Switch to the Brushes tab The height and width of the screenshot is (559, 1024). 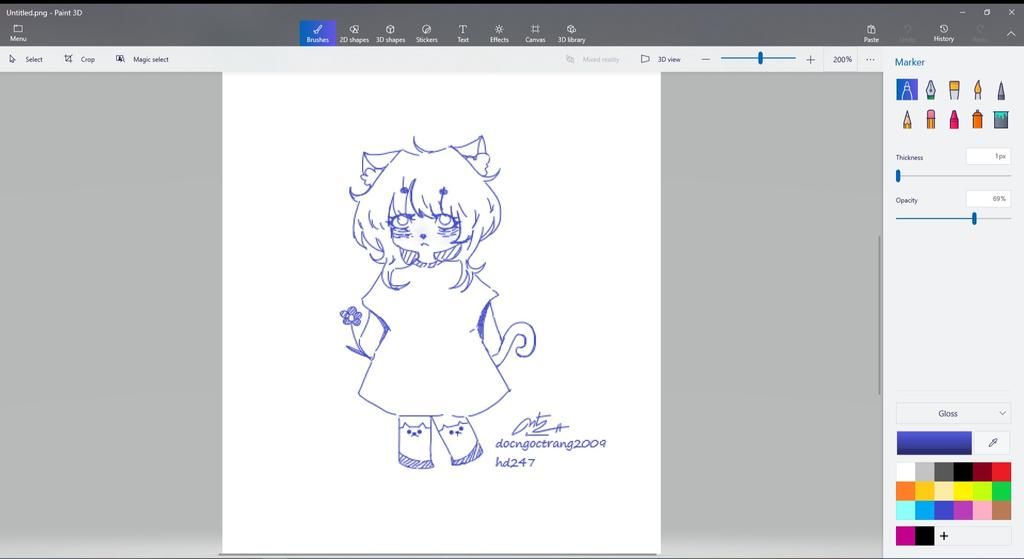point(317,33)
